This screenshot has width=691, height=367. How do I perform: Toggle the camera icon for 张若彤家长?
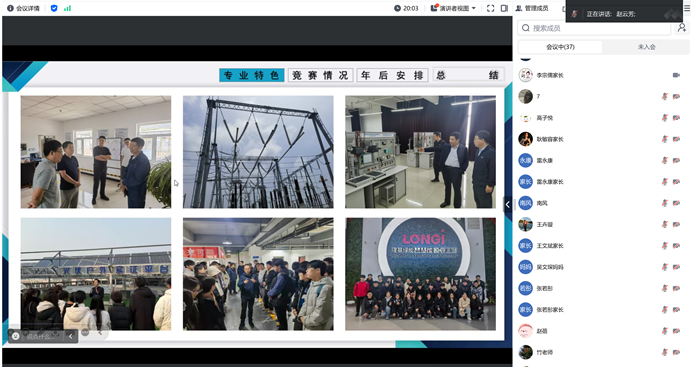676,309
